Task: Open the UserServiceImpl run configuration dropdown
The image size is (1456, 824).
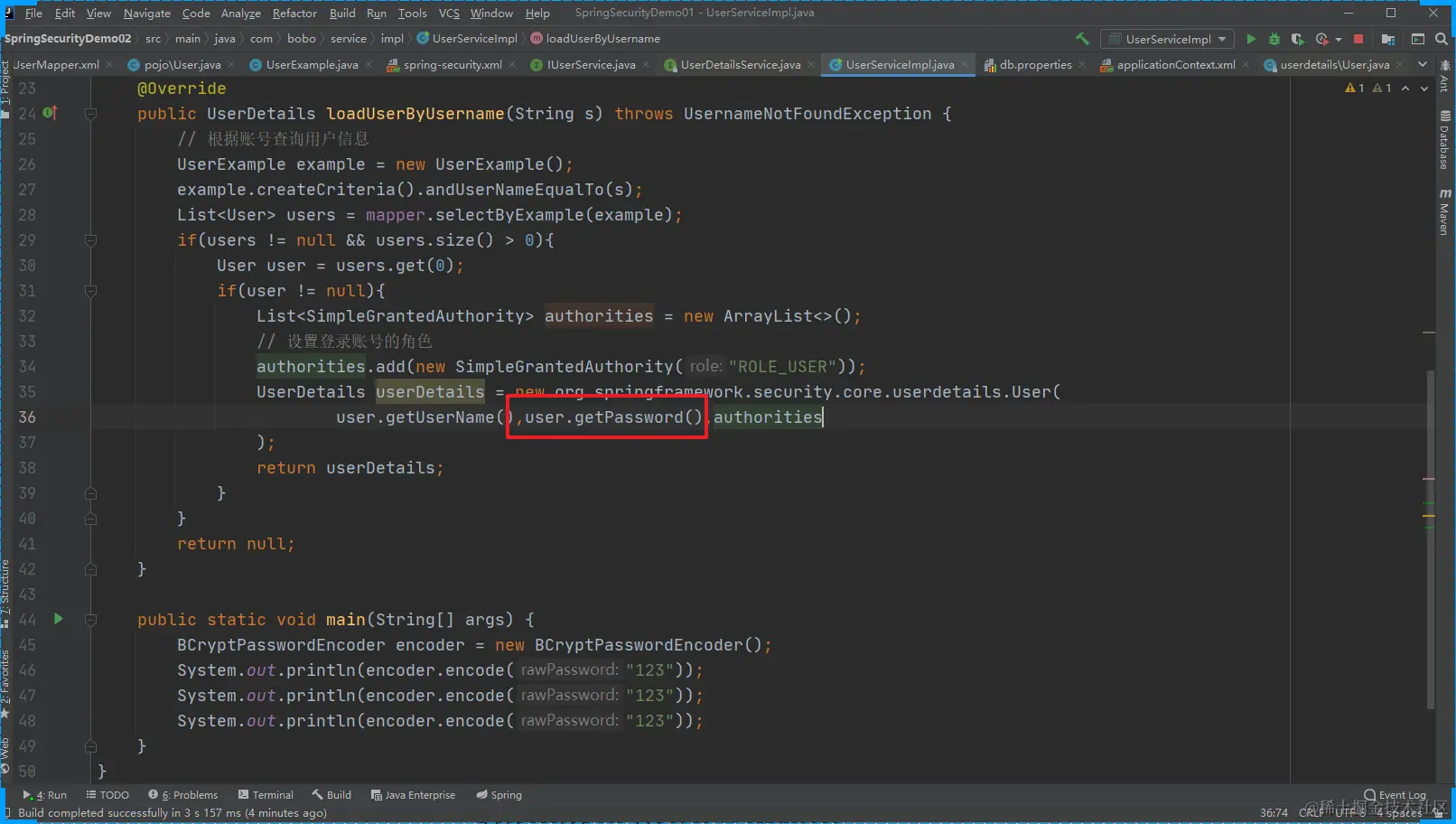Action: click(x=1167, y=39)
